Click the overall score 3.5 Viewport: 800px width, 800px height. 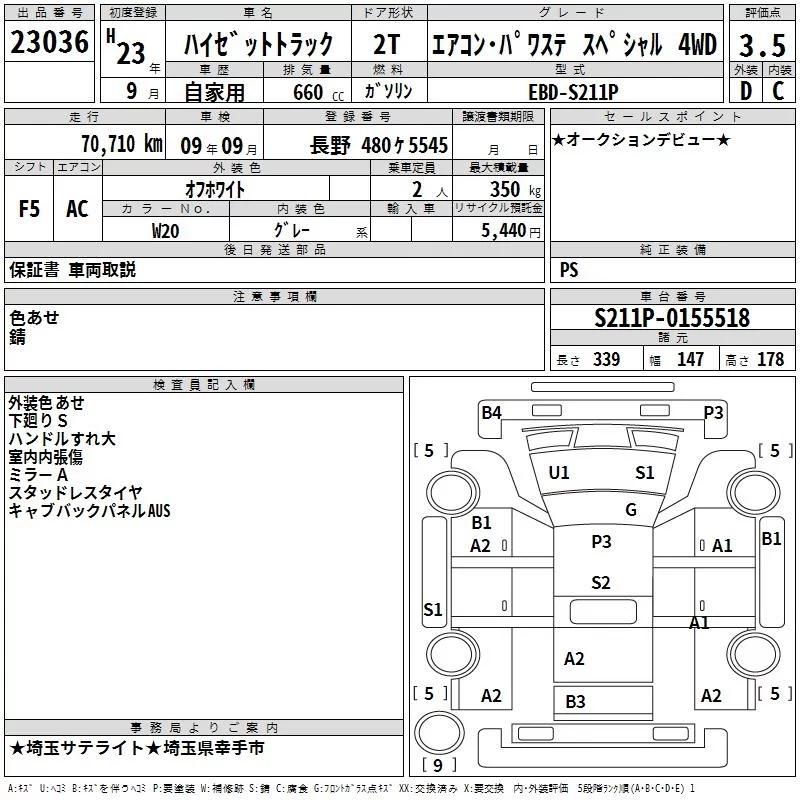click(762, 46)
